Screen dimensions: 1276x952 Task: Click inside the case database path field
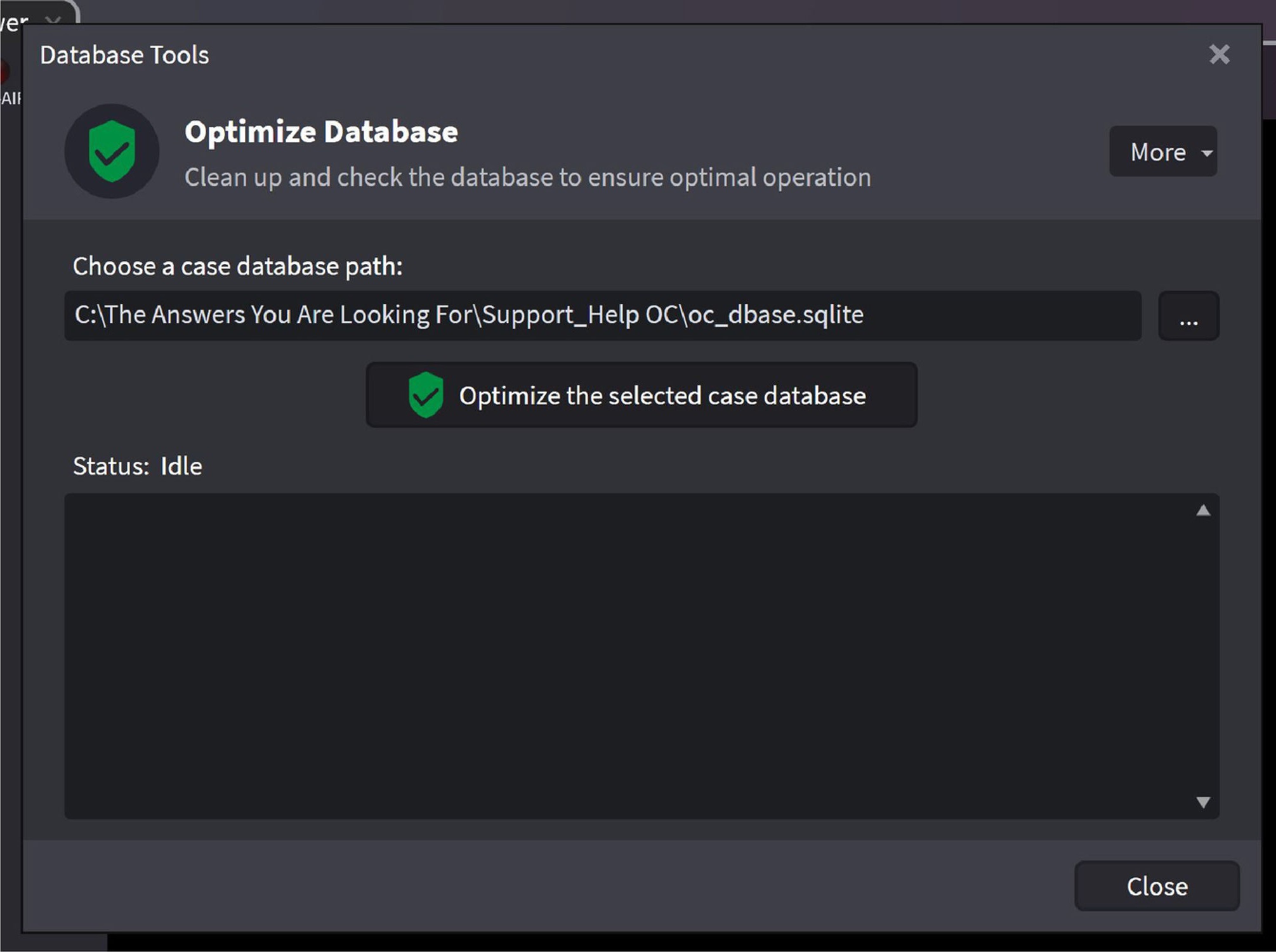[x=602, y=315]
